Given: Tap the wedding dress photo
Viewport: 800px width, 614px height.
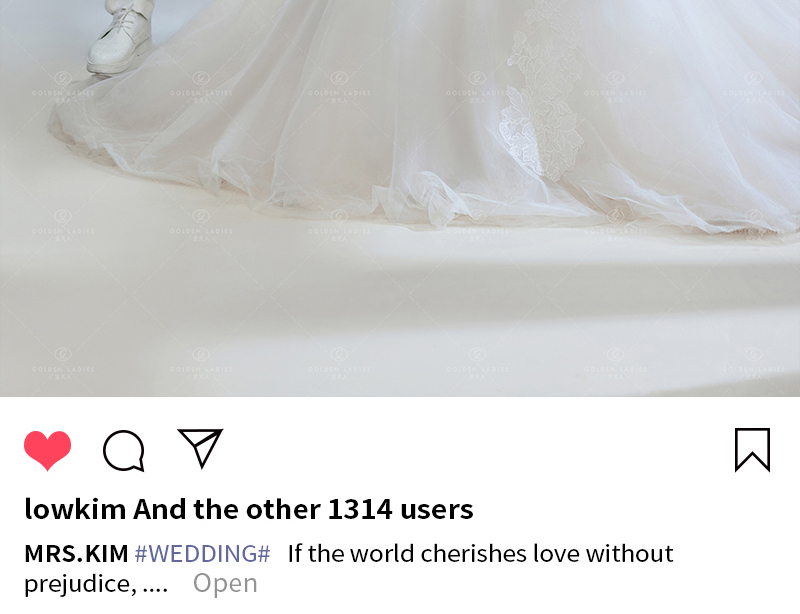Looking at the screenshot, I should tap(400, 198).
